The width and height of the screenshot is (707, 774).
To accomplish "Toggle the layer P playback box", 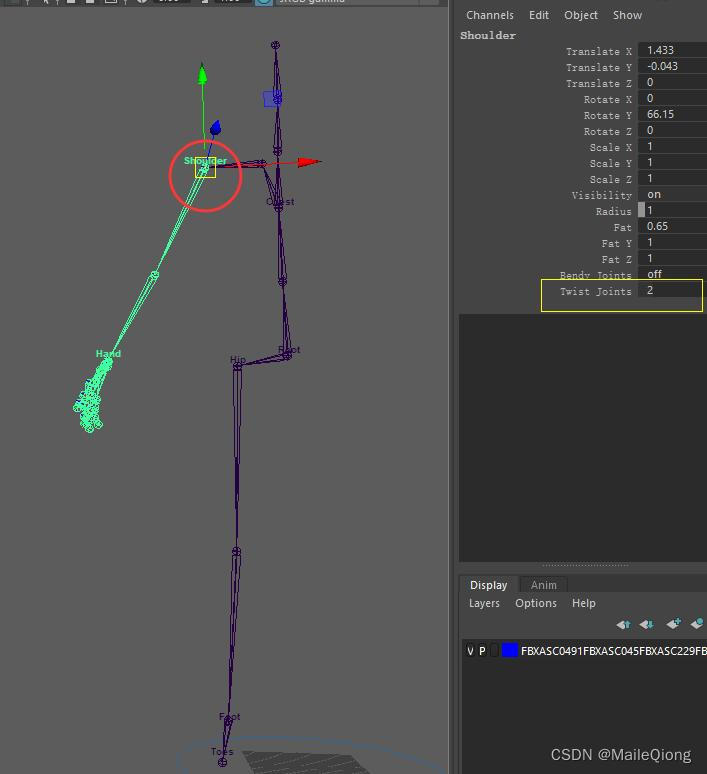I will click(x=482, y=651).
